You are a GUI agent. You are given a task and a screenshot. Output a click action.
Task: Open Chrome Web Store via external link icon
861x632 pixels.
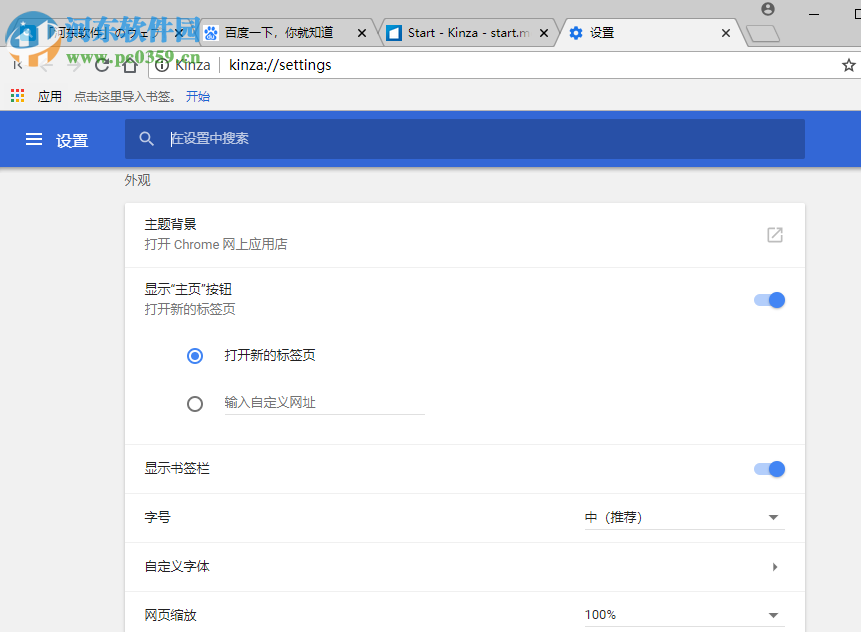coord(774,234)
